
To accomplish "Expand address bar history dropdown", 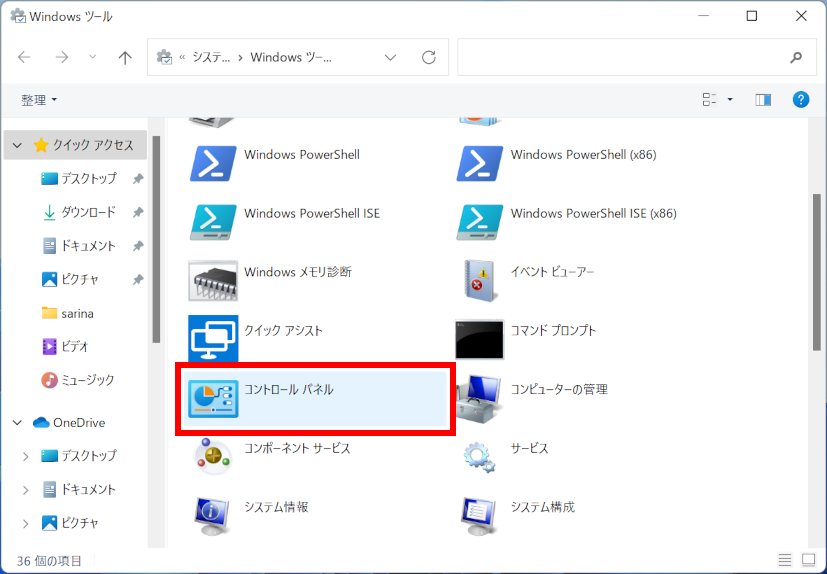I will click(x=390, y=57).
